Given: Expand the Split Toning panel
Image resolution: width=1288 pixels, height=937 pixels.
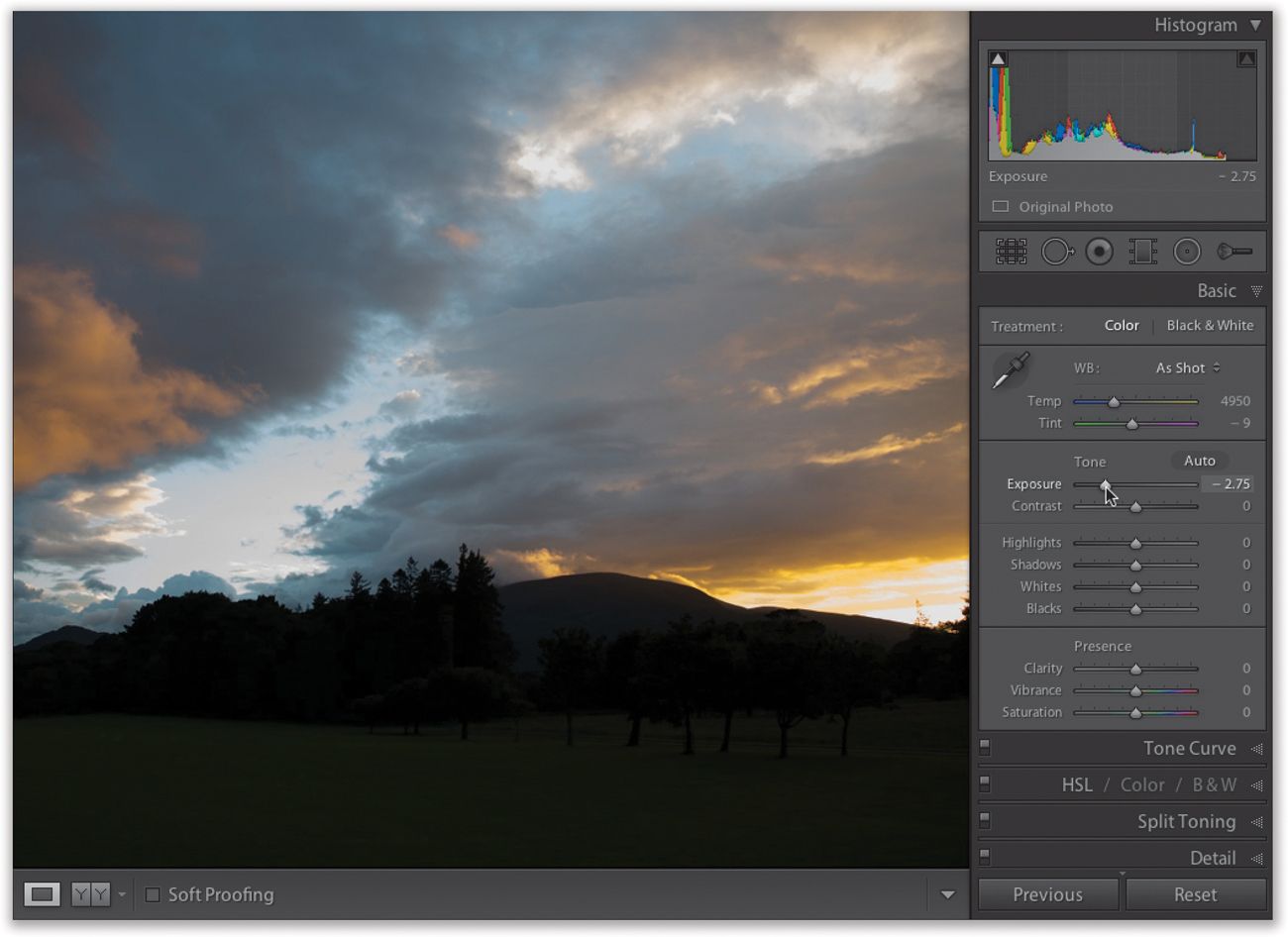Looking at the screenshot, I should click(x=1256, y=822).
